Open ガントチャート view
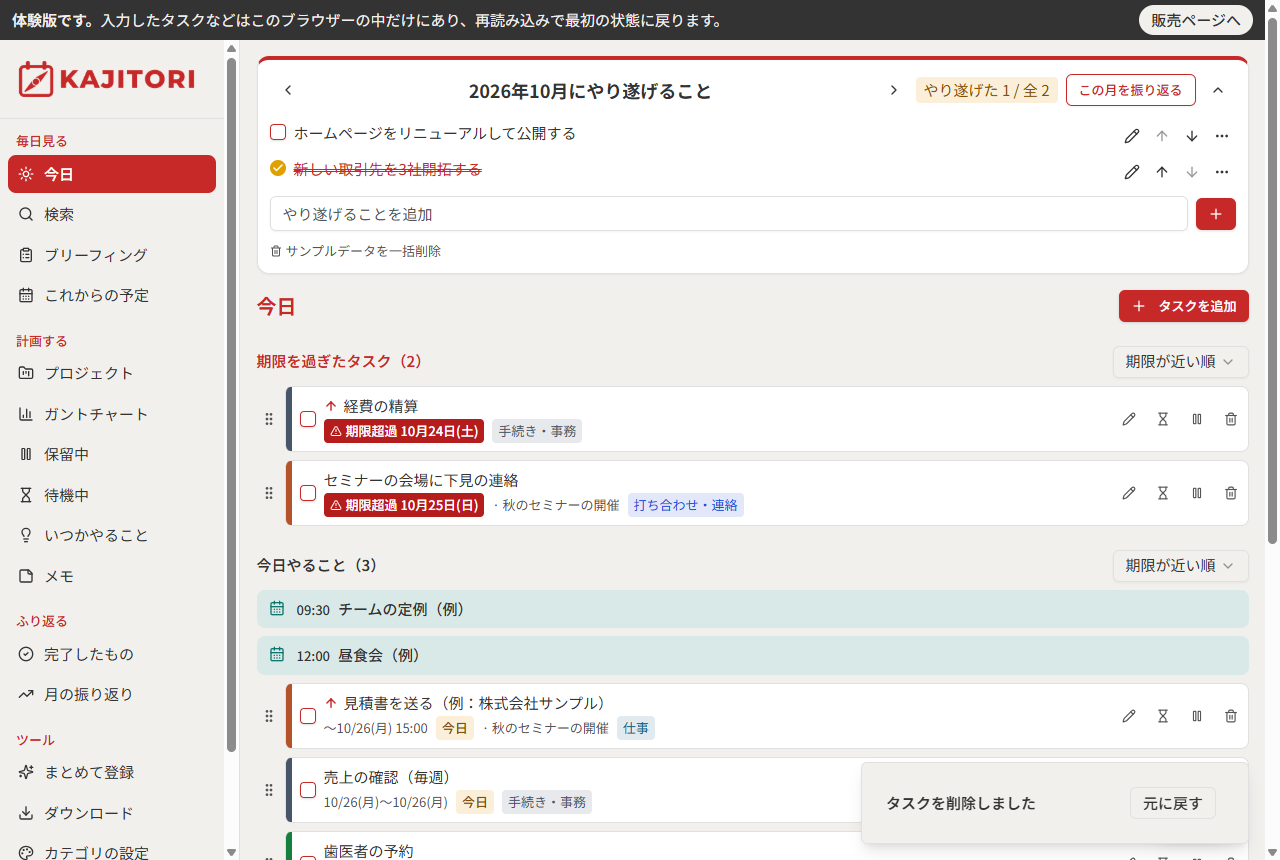Image resolution: width=1280 pixels, height=860 pixels. pos(112,414)
